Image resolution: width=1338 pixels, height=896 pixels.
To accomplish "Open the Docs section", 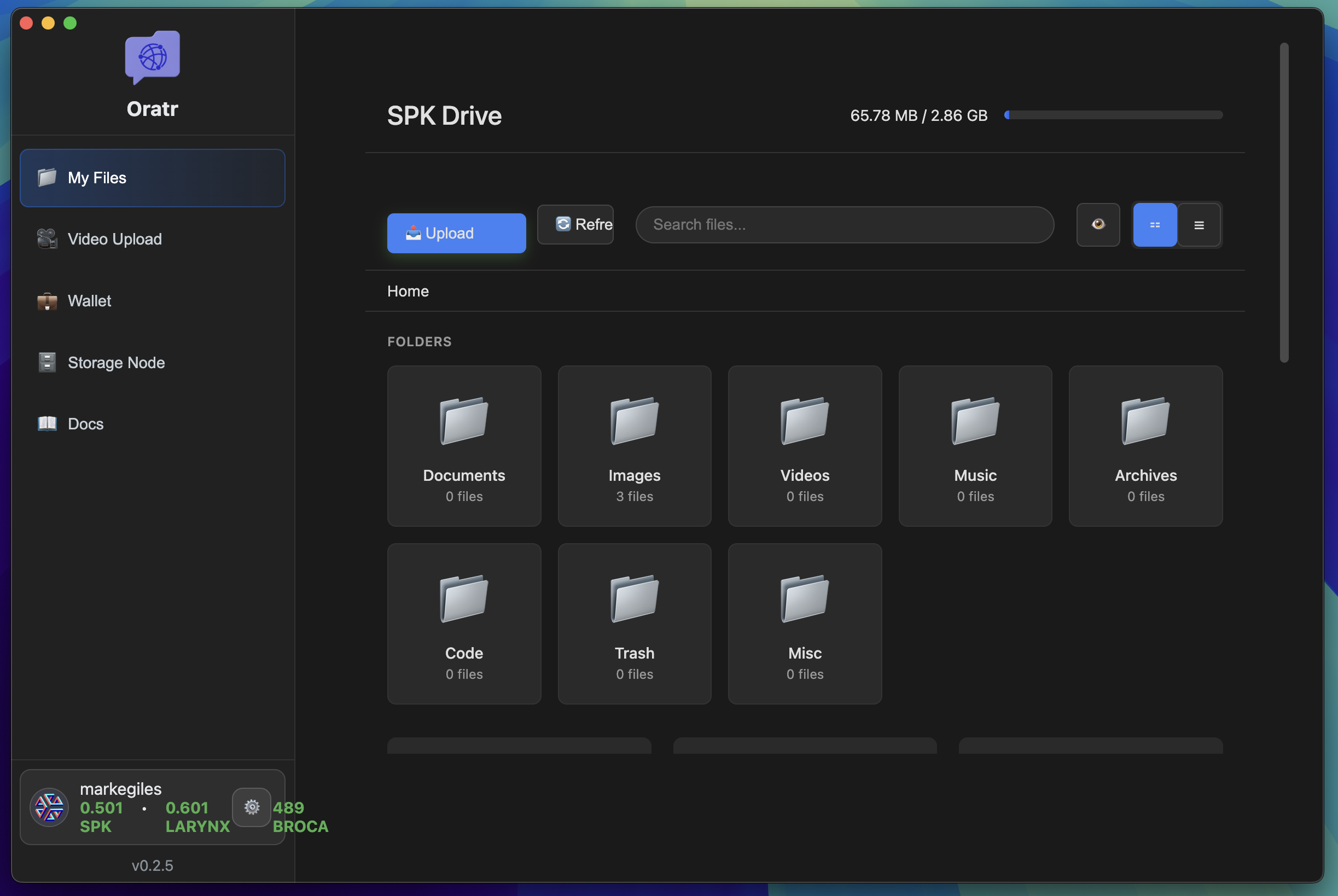I will (x=86, y=424).
